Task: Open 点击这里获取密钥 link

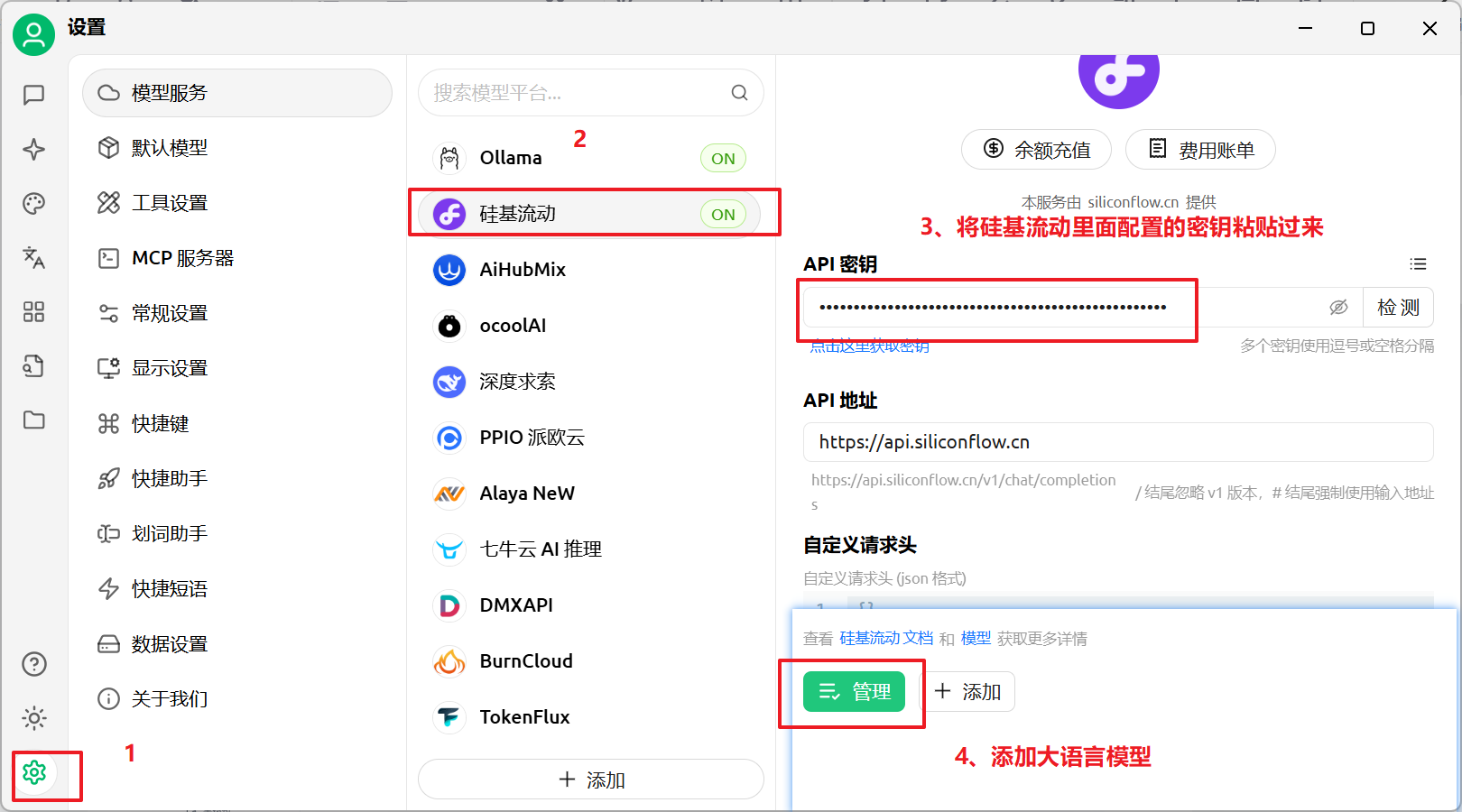Action: point(869,346)
